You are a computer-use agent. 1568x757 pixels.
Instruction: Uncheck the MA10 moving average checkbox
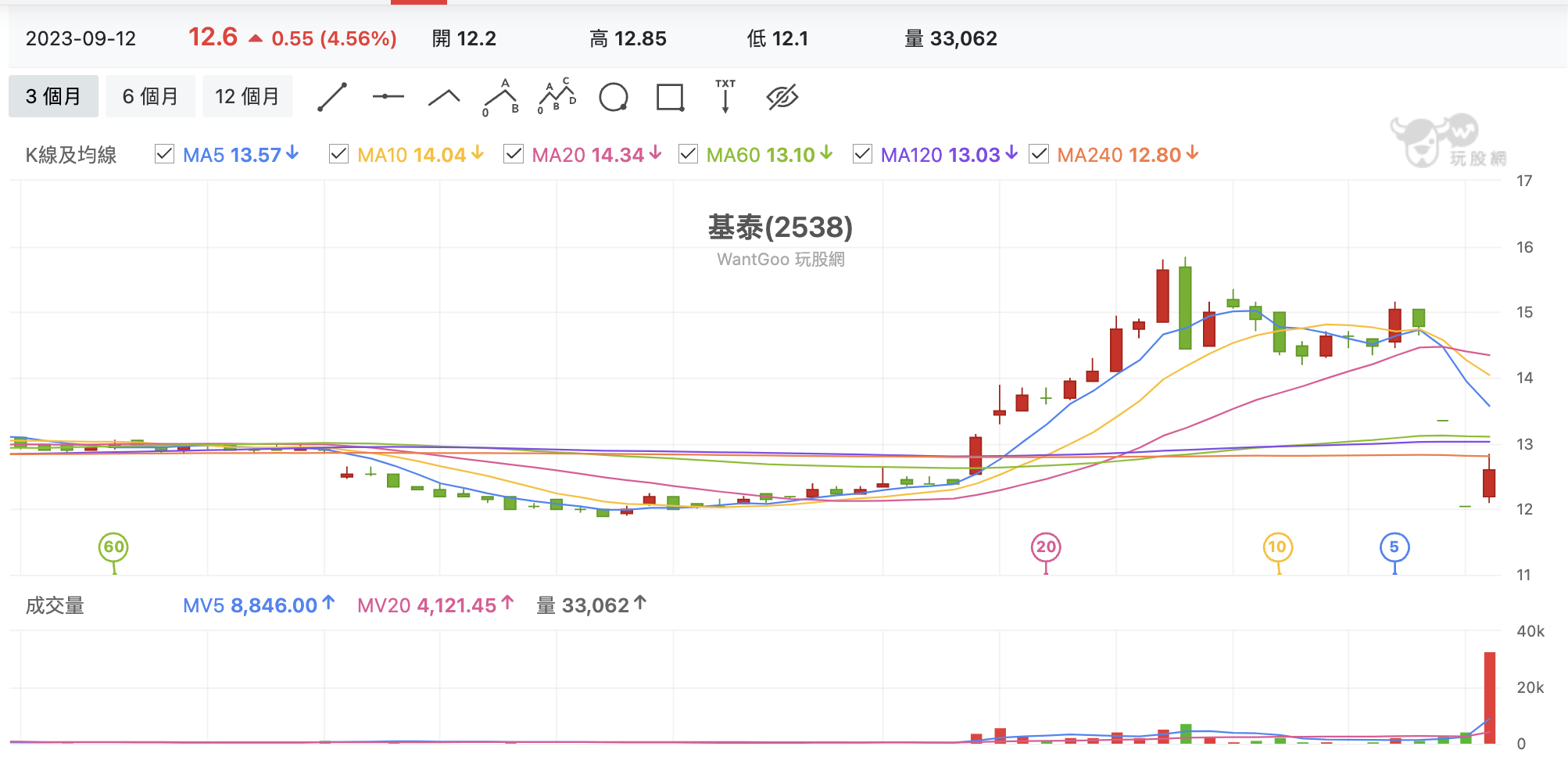pos(338,154)
